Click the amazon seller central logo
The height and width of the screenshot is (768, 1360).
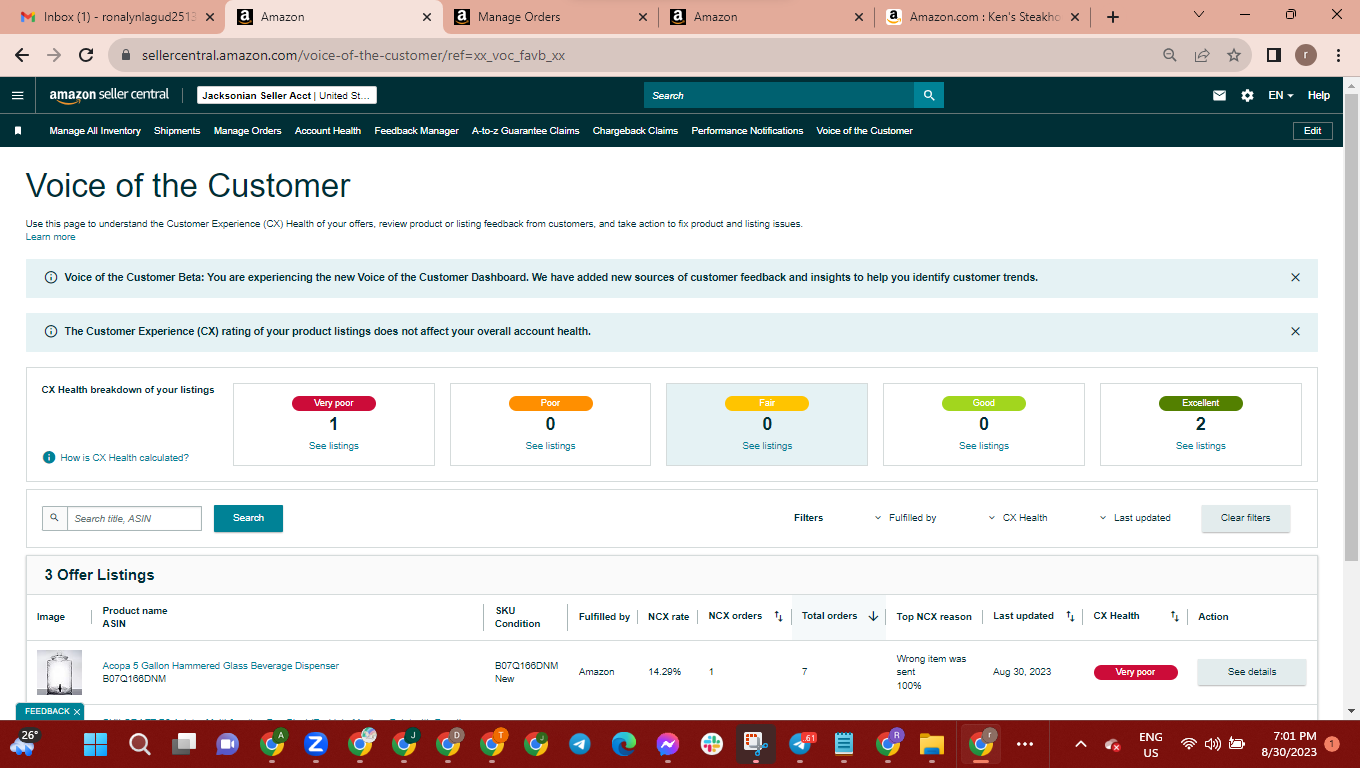[109, 95]
